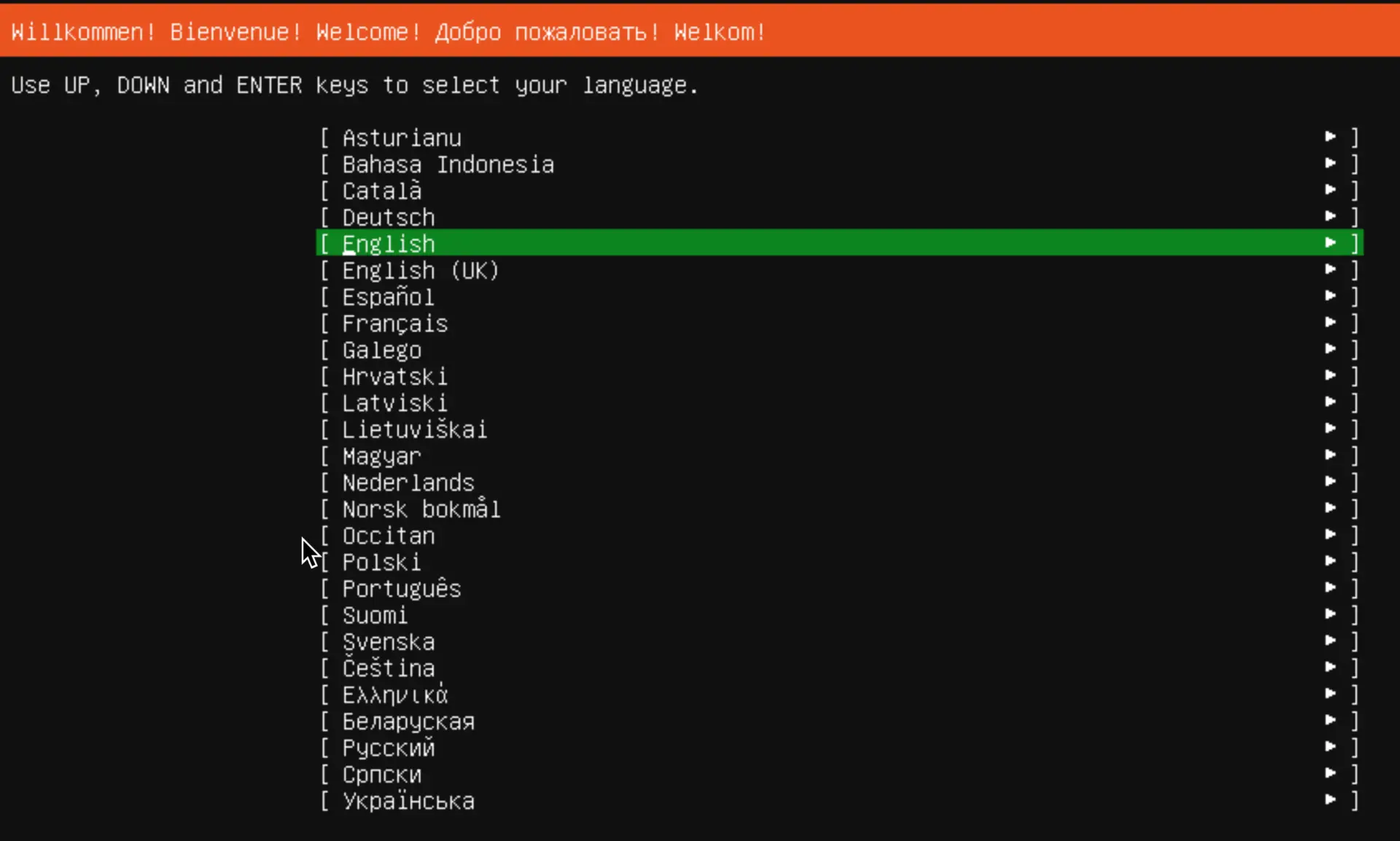This screenshot has height=841, width=1400.
Task: Select Русский as the language
Action: [388, 748]
